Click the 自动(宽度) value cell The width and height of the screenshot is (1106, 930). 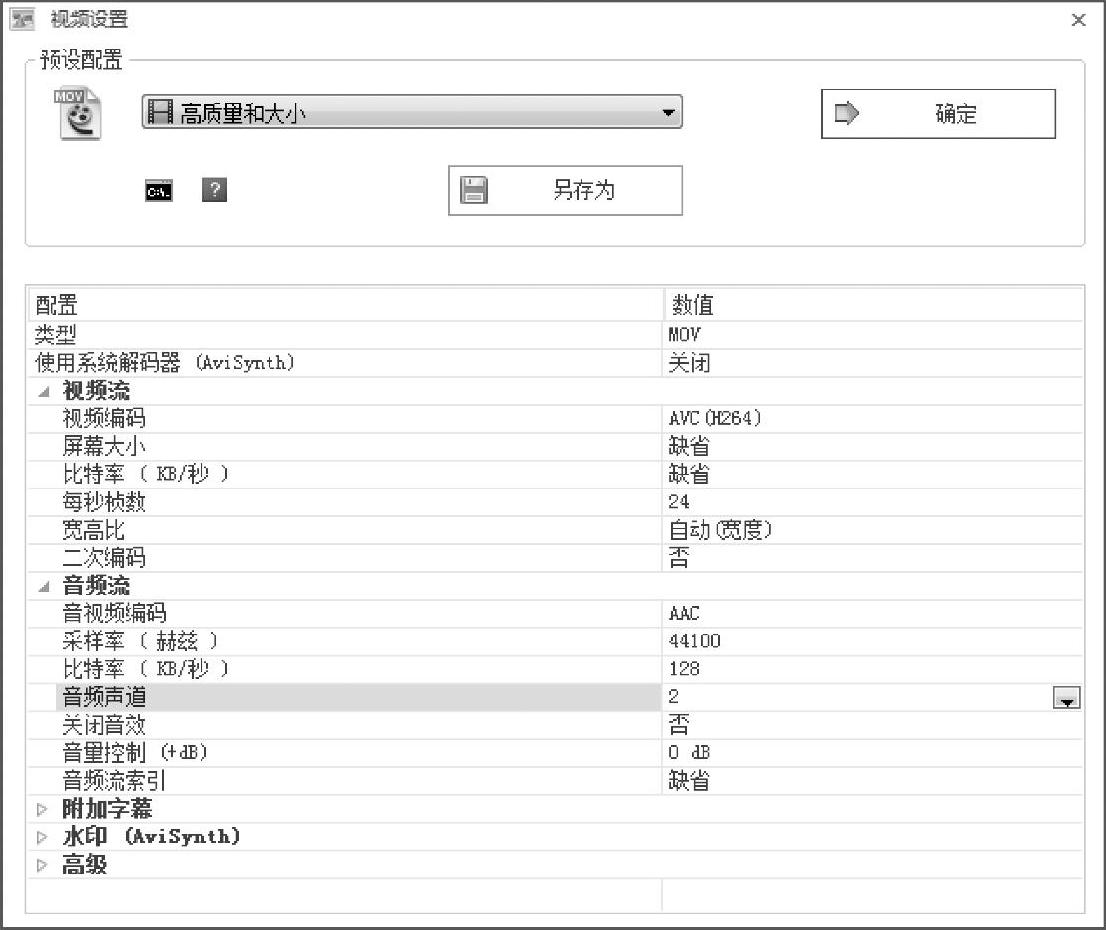tap(873, 530)
